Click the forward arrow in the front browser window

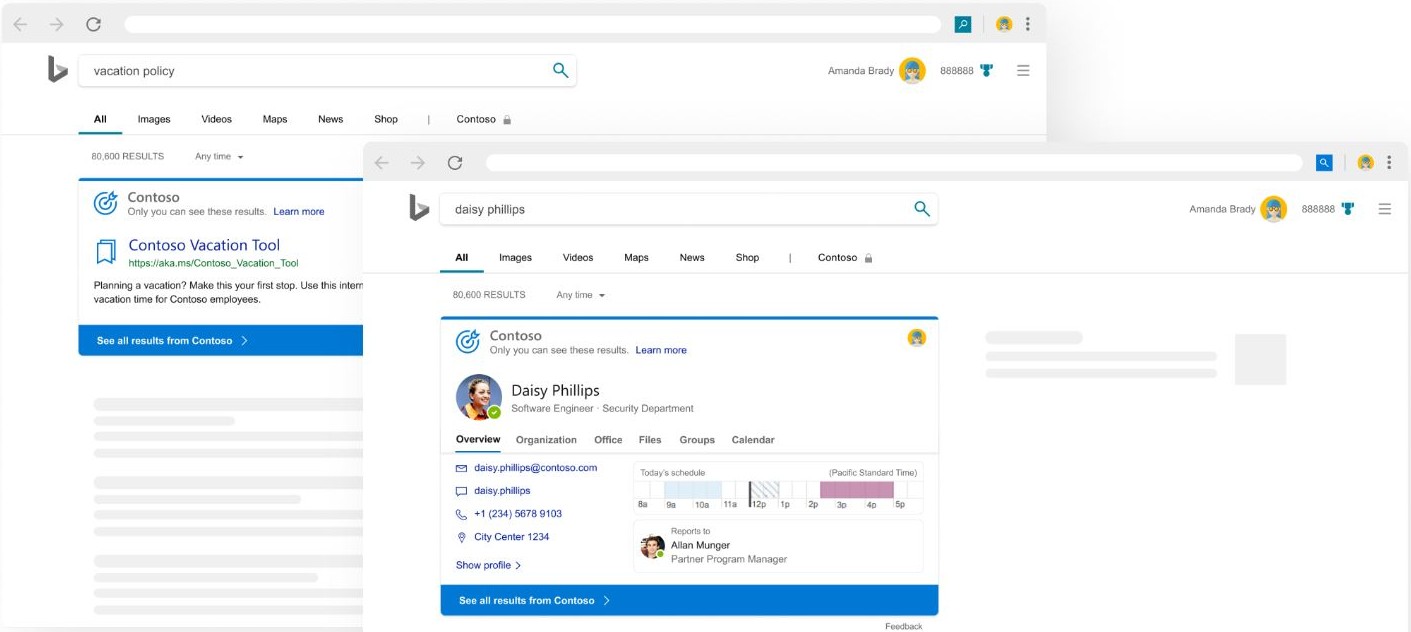point(418,163)
